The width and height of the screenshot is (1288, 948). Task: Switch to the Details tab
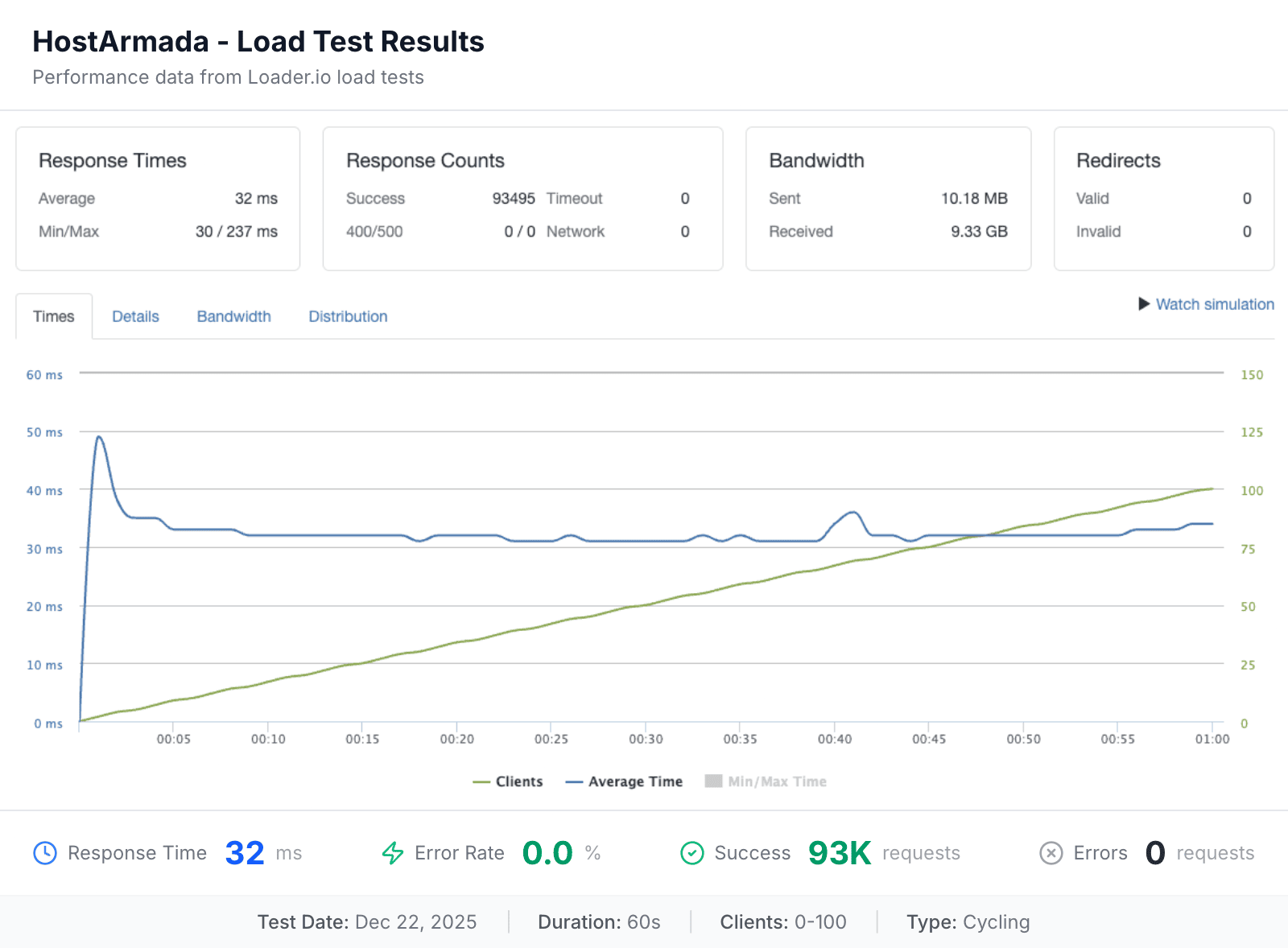135,316
